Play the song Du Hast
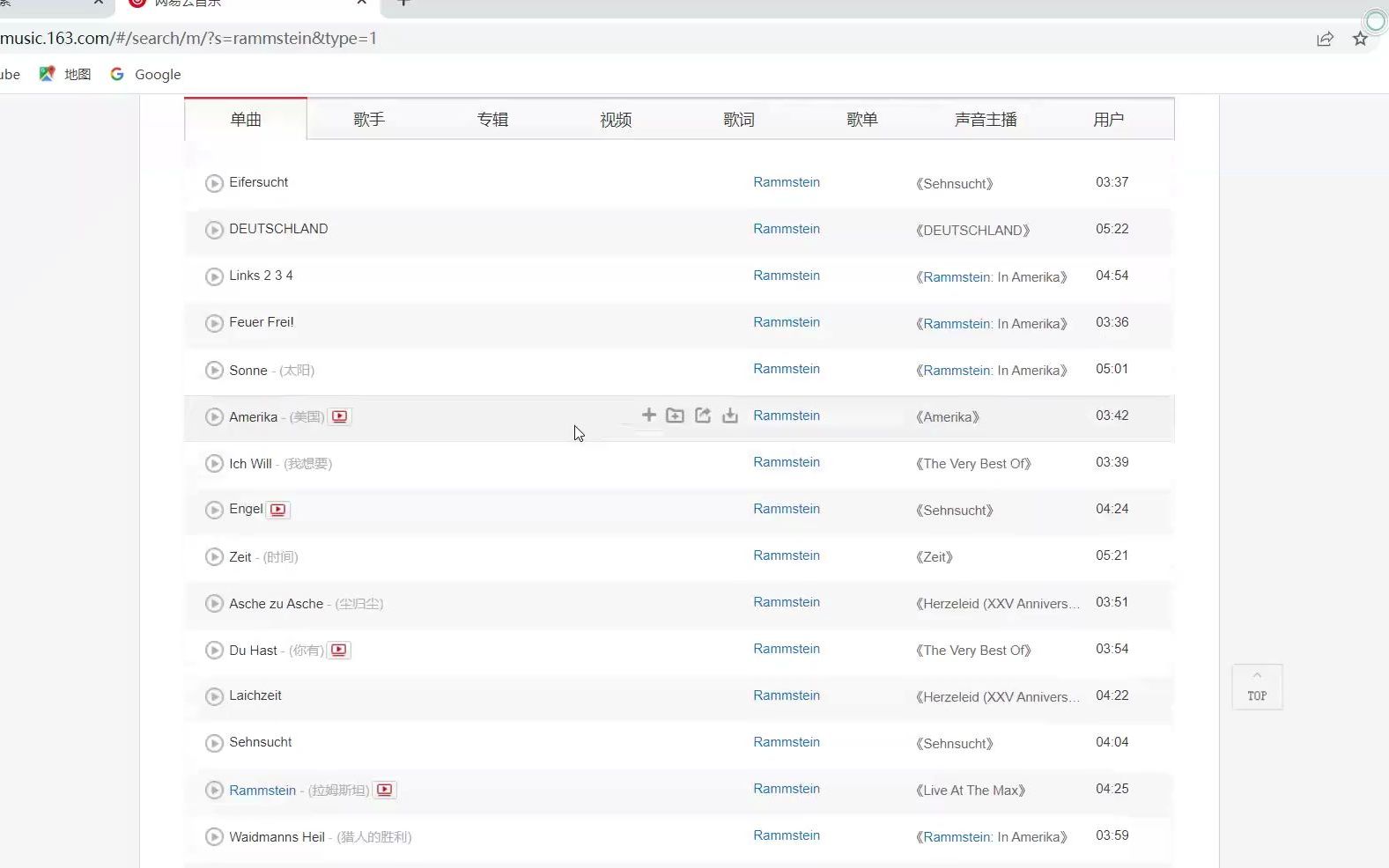 [214, 650]
